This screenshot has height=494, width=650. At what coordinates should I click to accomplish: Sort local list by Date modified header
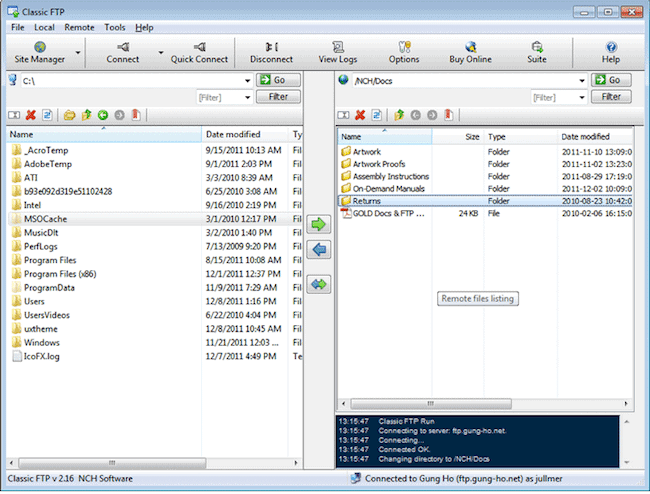[245, 134]
